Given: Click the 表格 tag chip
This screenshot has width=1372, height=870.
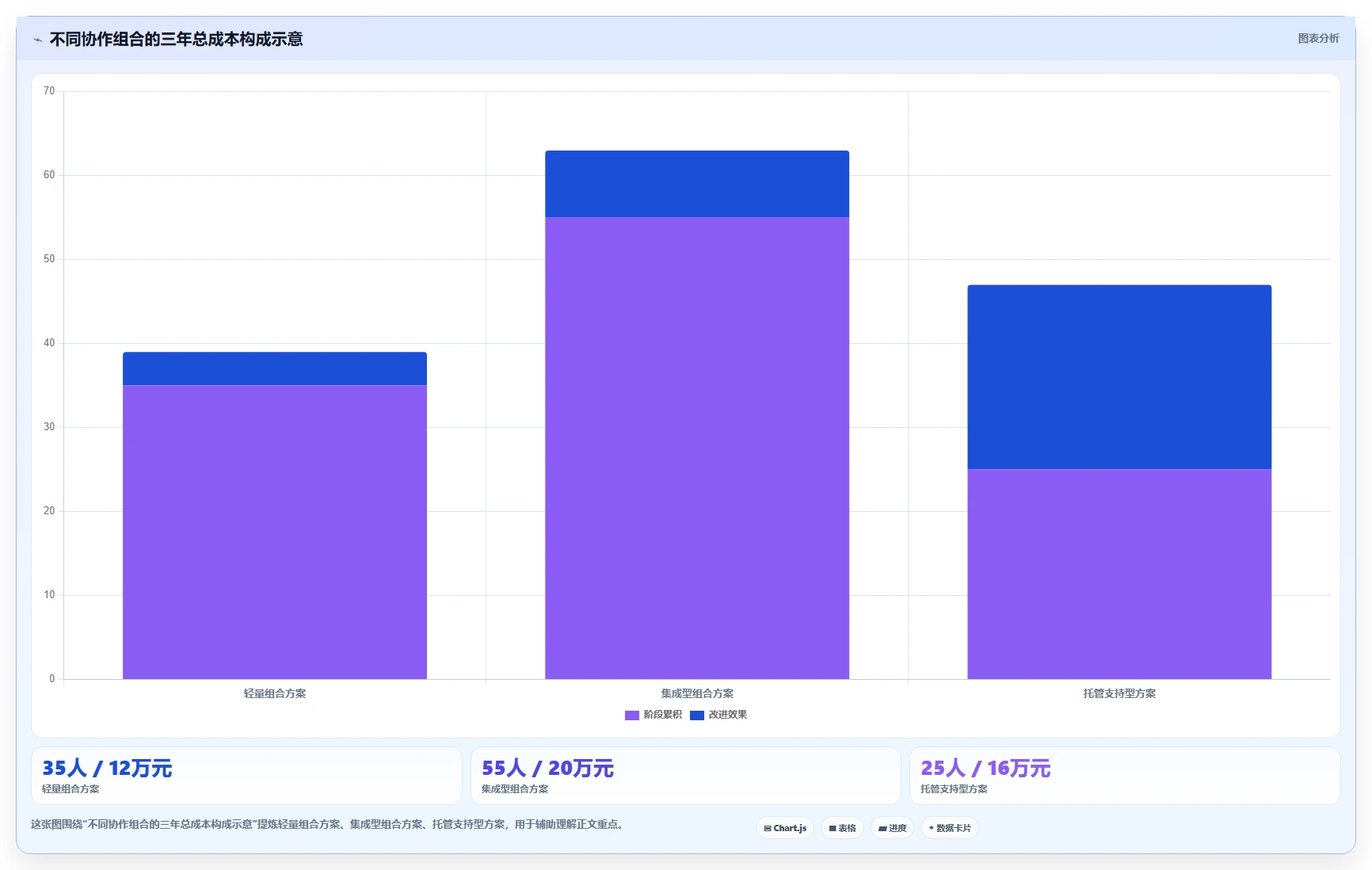Looking at the screenshot, I should [x=842, y=828].
